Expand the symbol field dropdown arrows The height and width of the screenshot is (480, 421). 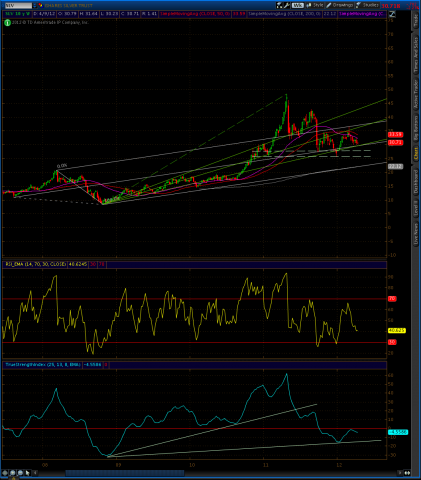click(35, 6)
